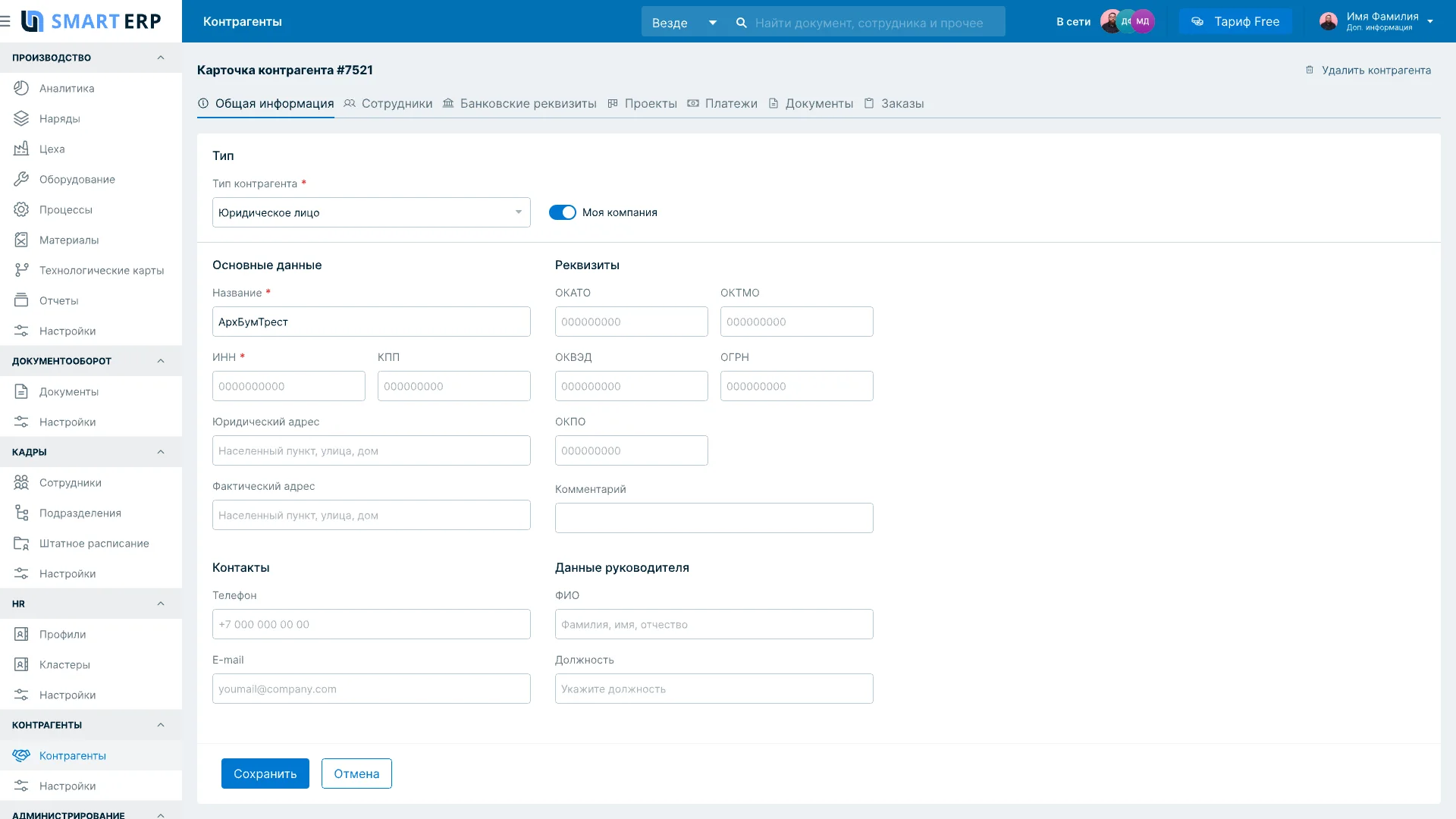1456x819 pixels.
Task: Click the Контрагенты handshake icon
Action: coord(21,755)
